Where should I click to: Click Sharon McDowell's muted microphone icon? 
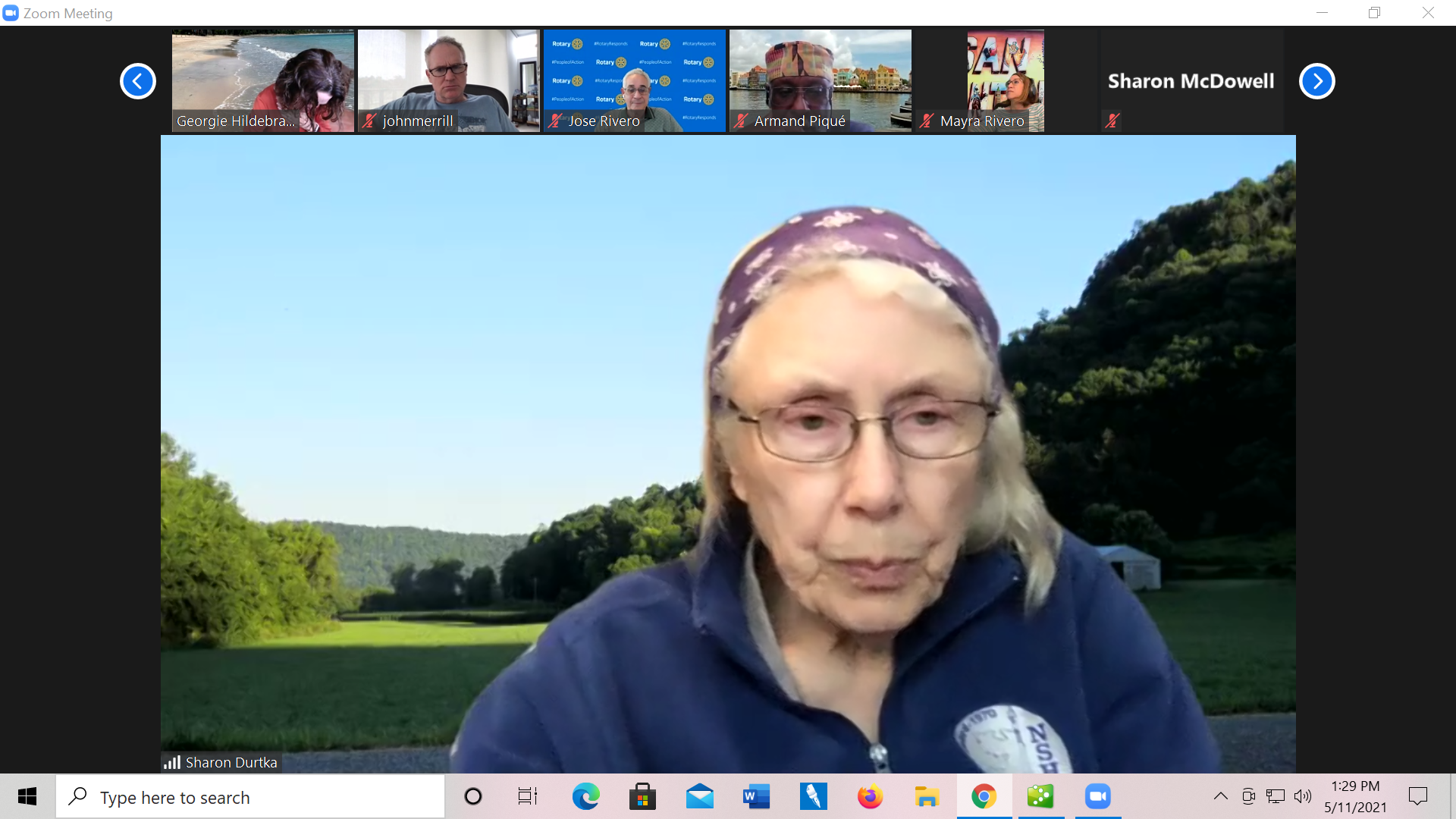[x=1112, y=121]
